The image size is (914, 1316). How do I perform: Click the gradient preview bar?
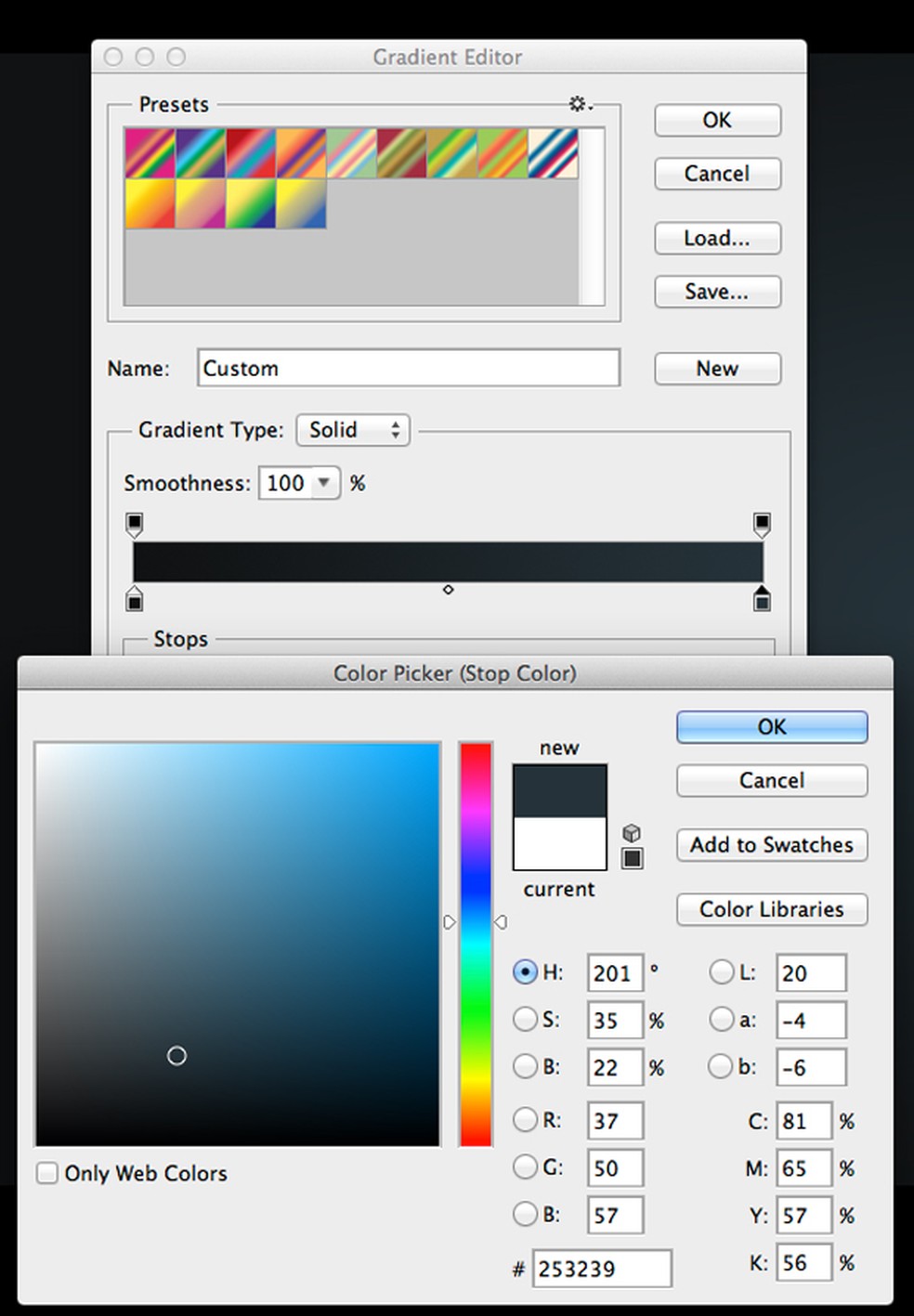click(x=448, y=563)
